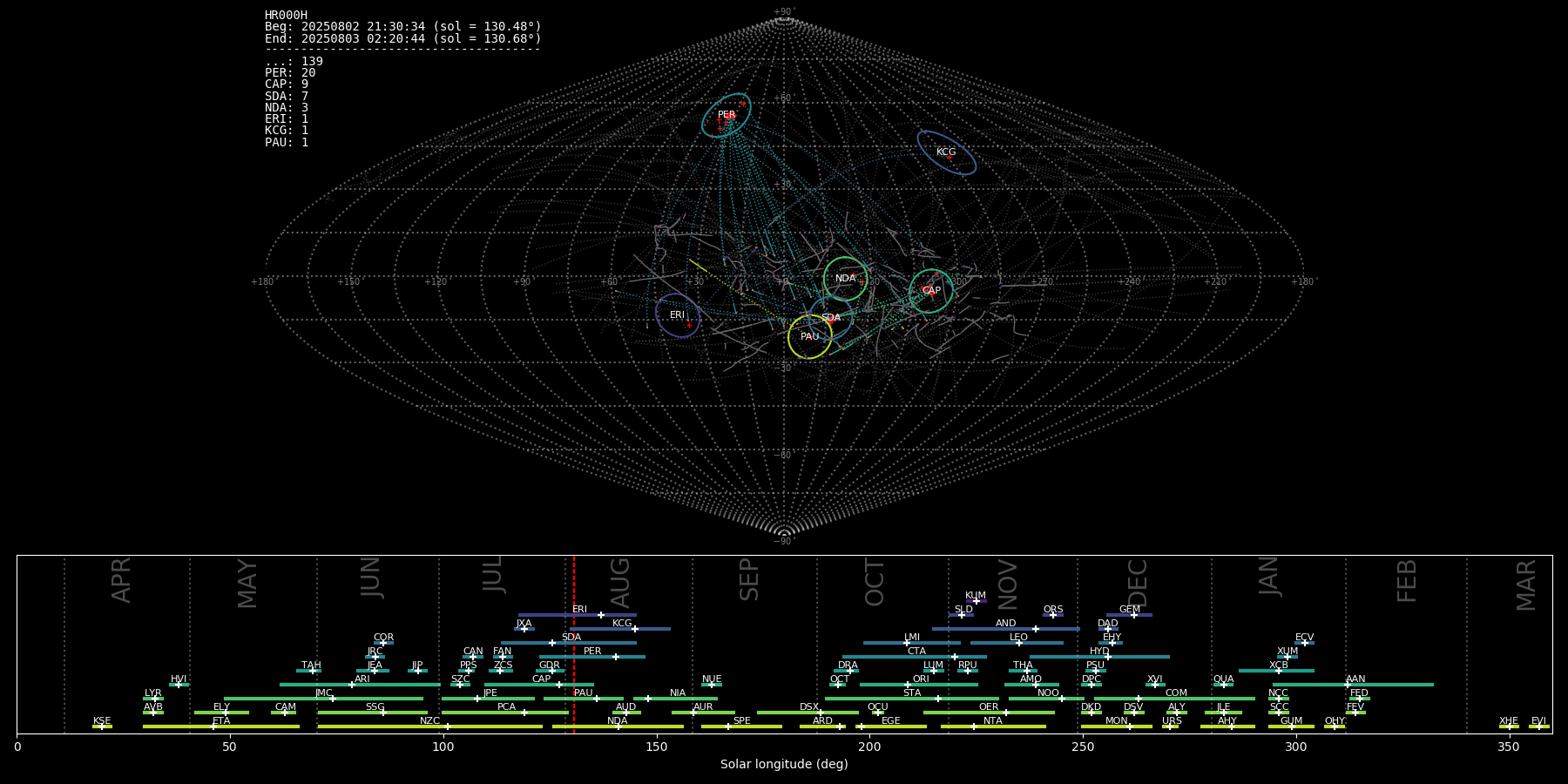1568x784 pixels.
Task: Click the ETA shower bar in timeline
Action: click(221, 727)
